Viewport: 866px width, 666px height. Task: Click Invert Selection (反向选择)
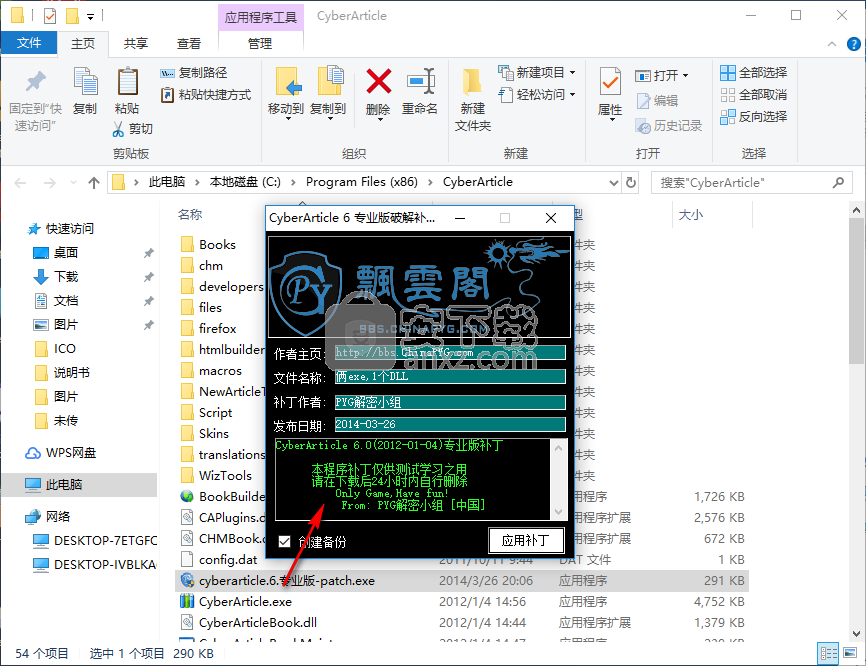(754, 117)
